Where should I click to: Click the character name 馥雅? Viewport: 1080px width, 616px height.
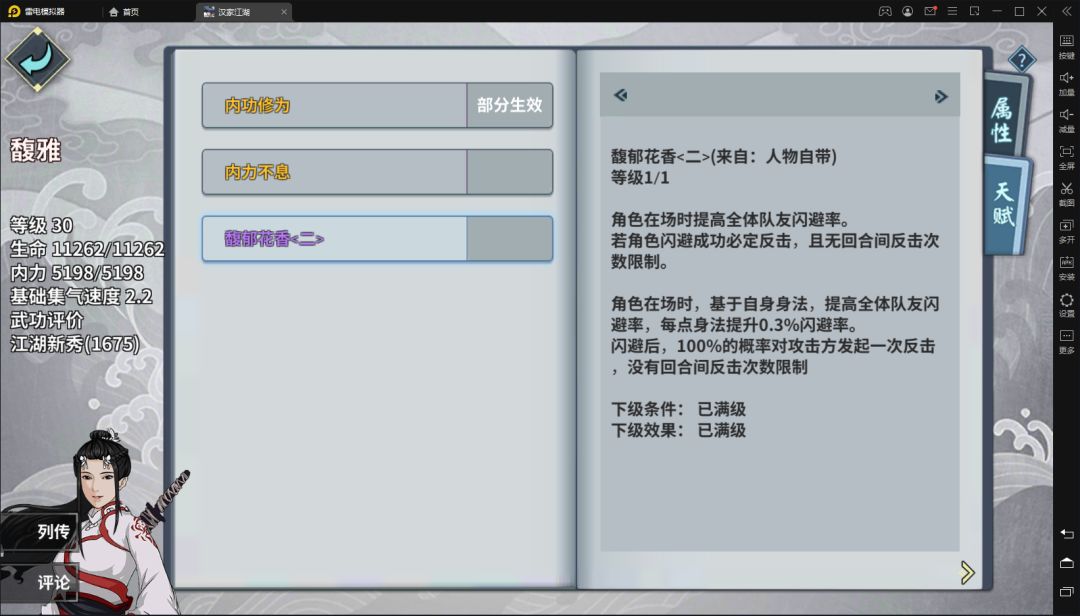click(36, 150)
